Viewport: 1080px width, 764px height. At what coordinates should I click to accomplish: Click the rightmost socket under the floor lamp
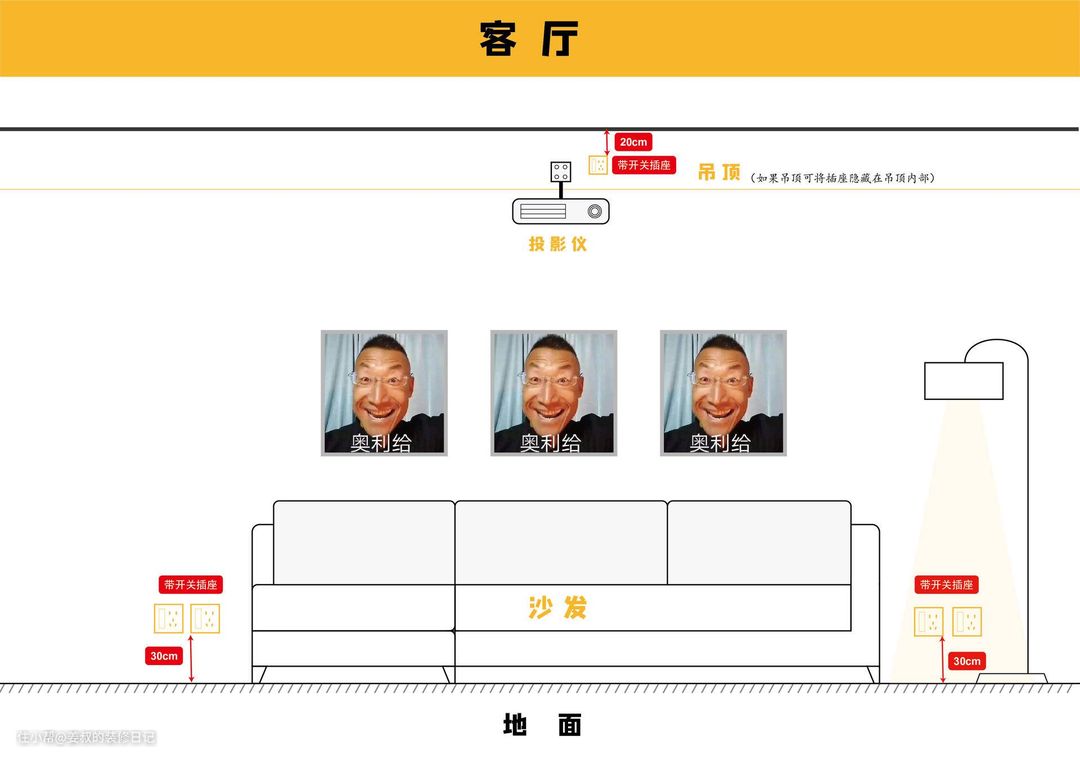[x=967, y=621]
